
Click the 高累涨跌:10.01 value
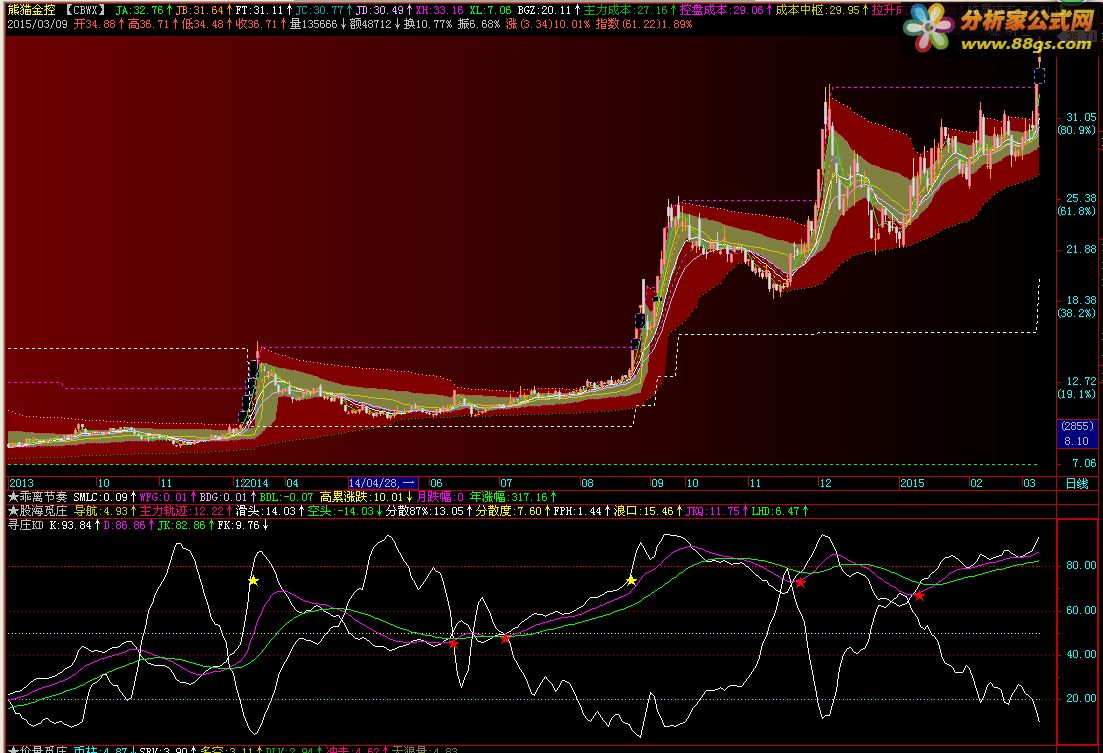tap(362, 497)
